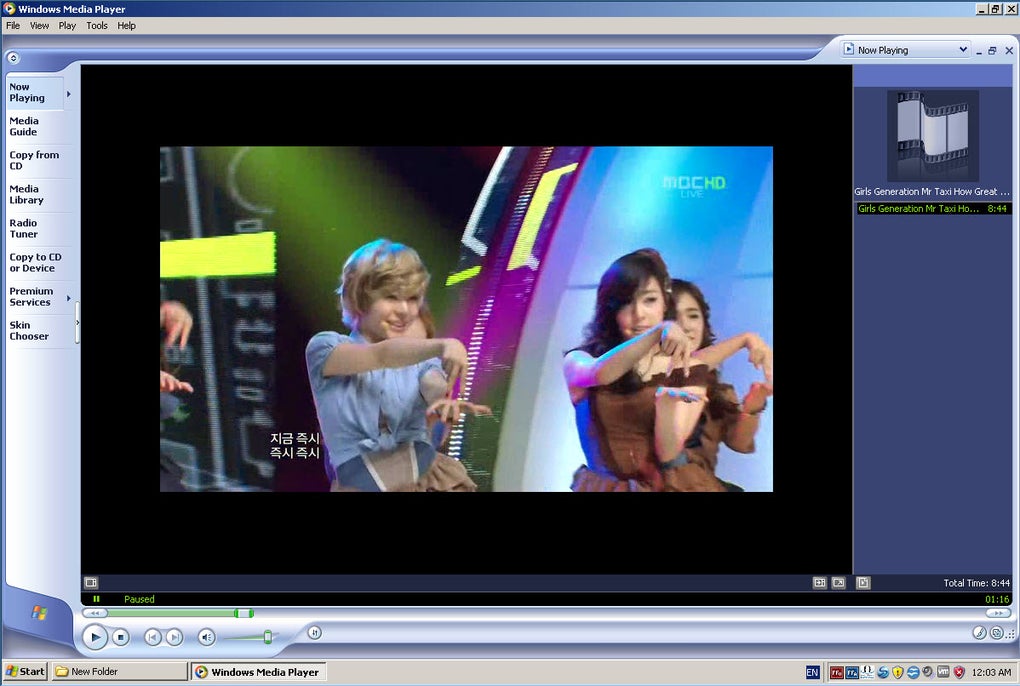Skip to the previous track
The height and width of the screenshot is (686, 1020).
tap(152, 637)
